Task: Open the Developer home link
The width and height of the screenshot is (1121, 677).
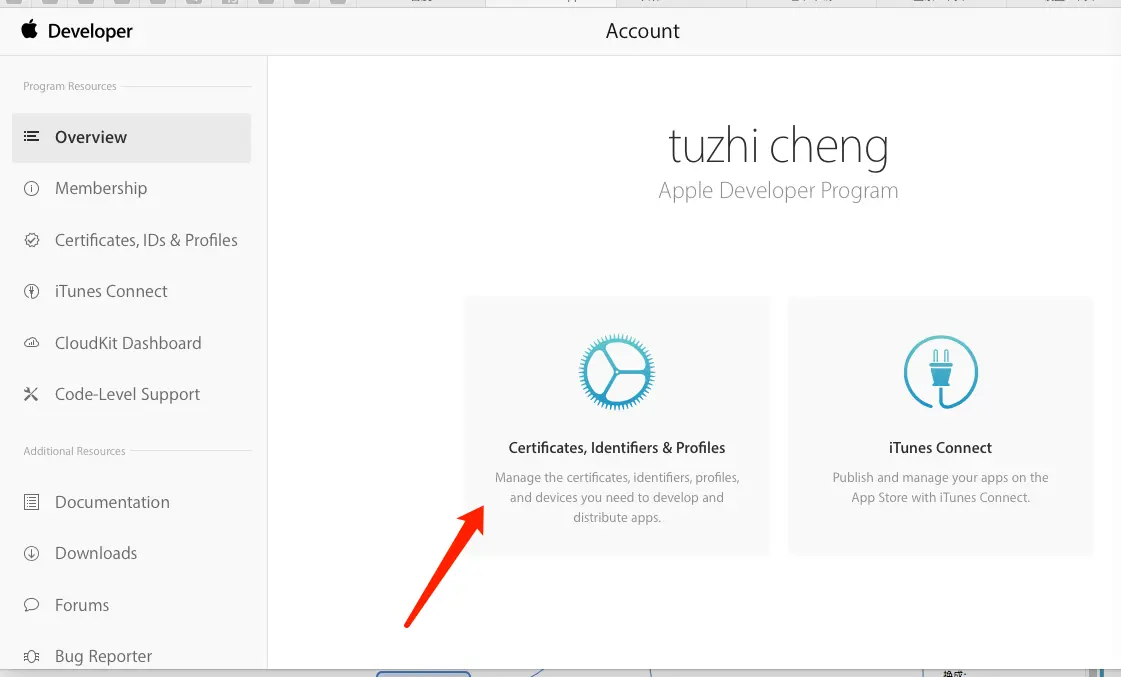Action: pos(90,31)
